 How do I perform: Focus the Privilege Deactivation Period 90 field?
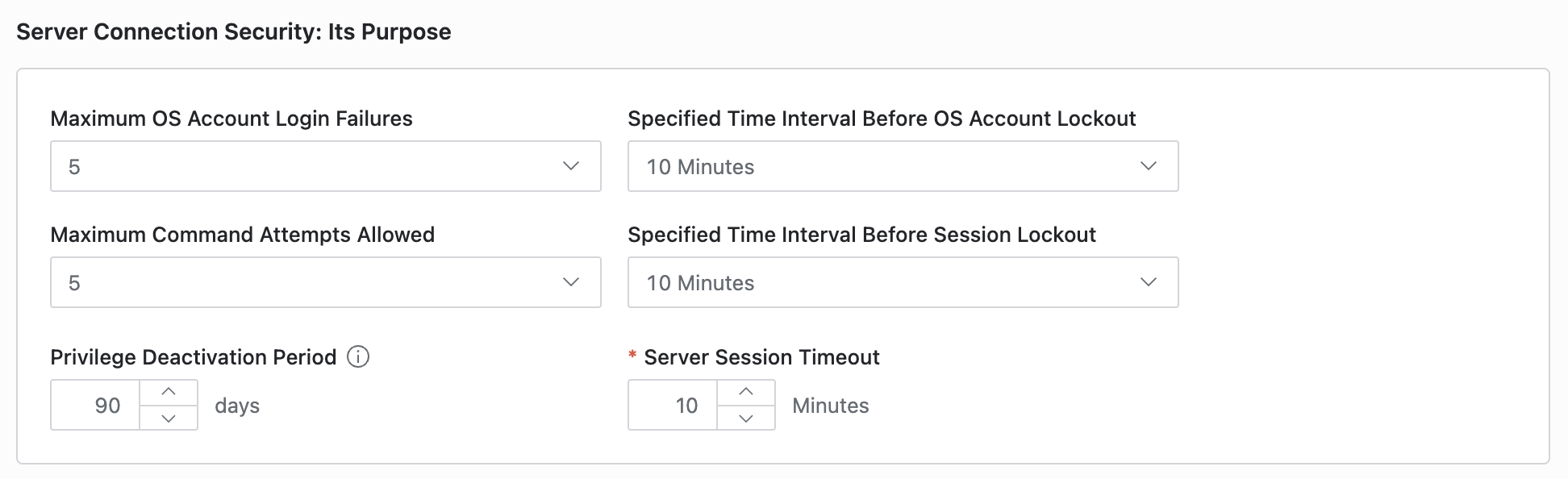tap(95, 405)
